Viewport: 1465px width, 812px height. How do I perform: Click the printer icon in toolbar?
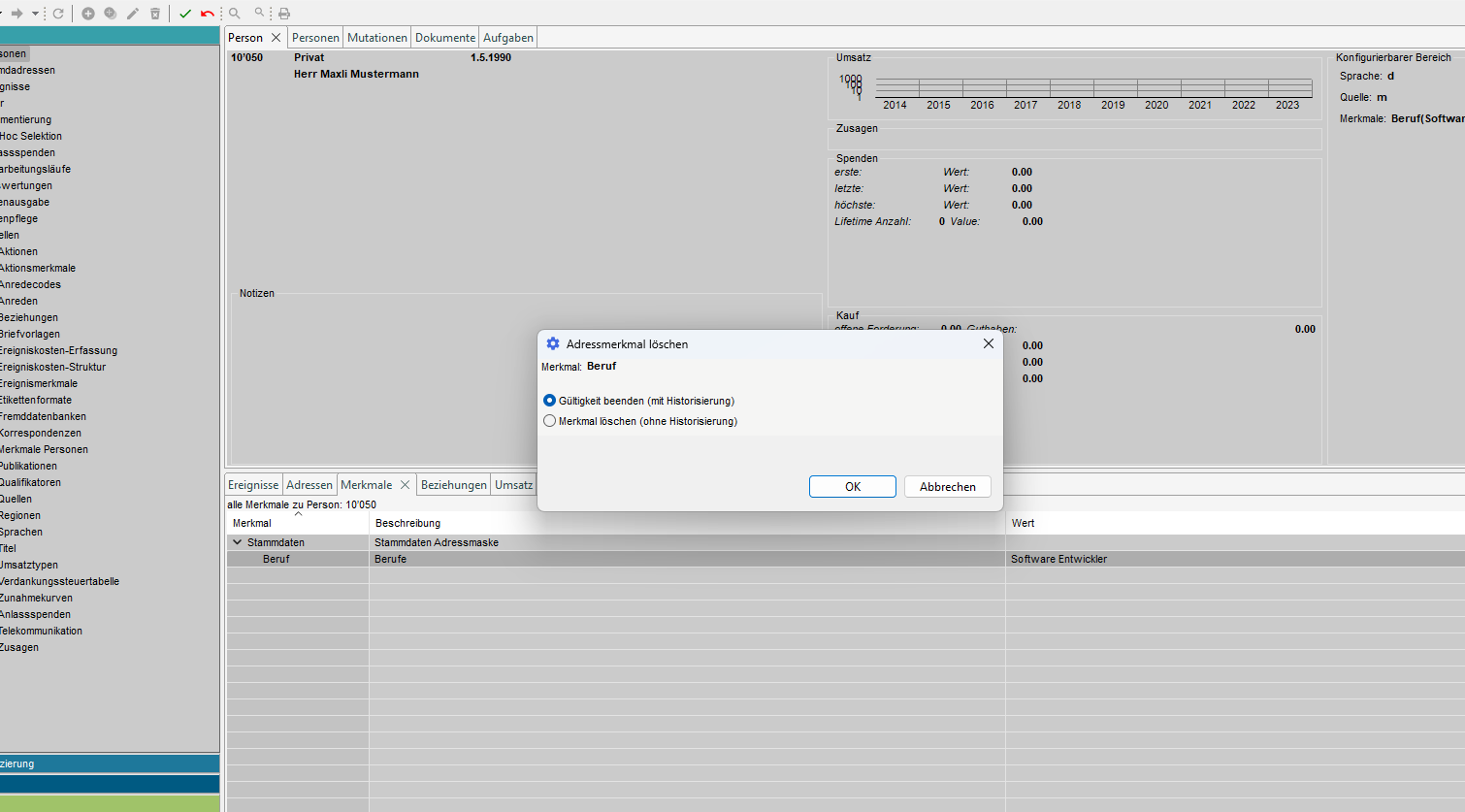284,14
